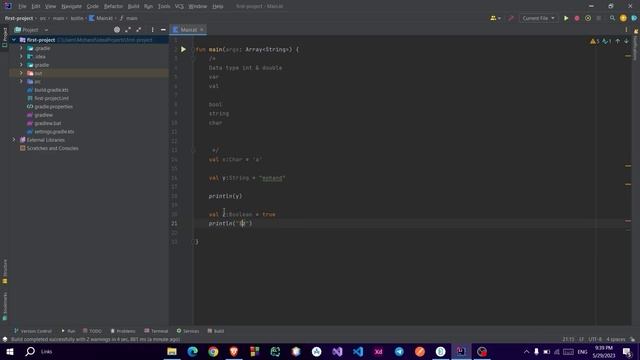Open Chrome from the Windows taskbar
Image resolution: width=640 pixels, height=360 pixels.
(213, 351)
